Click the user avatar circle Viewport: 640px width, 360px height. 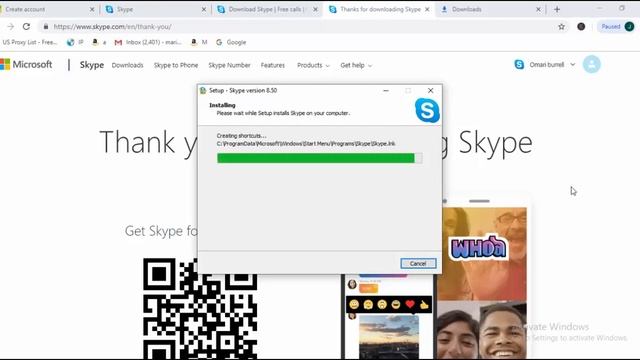591,64
